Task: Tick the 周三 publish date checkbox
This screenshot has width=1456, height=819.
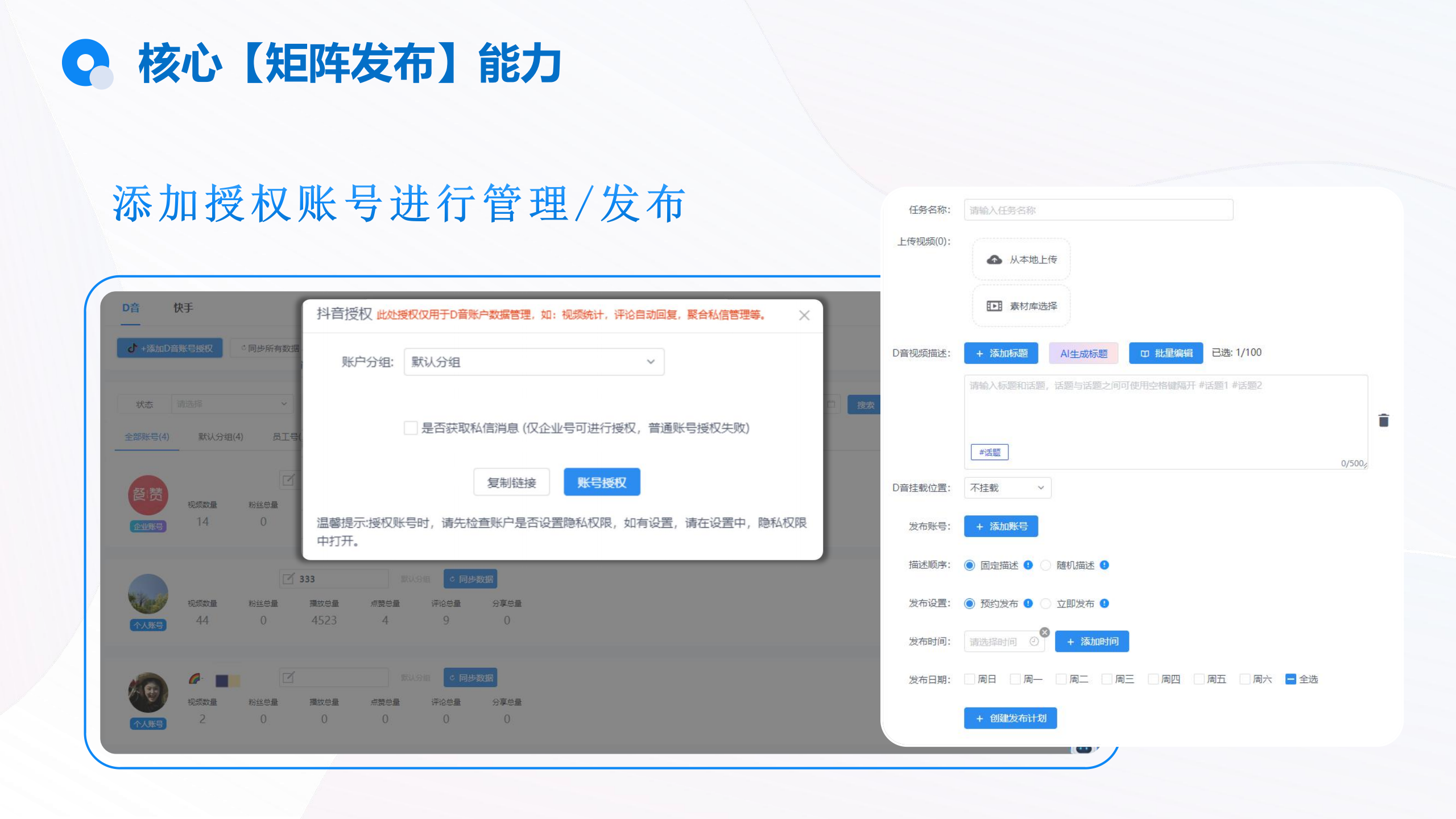Action: (1107, 679)
